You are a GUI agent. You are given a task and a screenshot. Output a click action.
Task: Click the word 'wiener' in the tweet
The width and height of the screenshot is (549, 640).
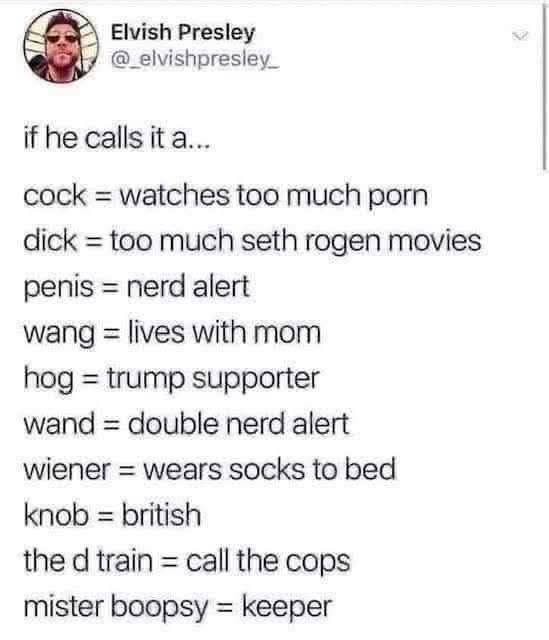67,469
